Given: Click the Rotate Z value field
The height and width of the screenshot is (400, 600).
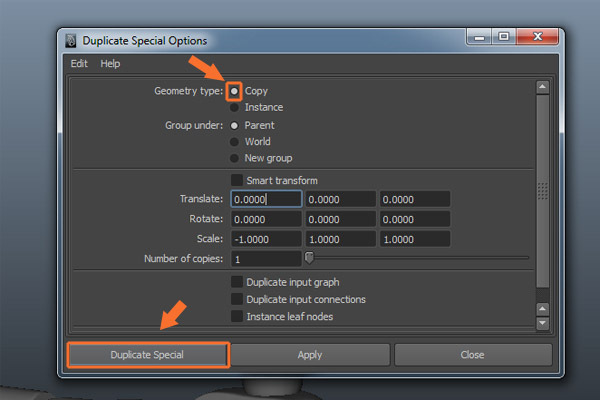Looking at the screenshot, I should point(415,219).
